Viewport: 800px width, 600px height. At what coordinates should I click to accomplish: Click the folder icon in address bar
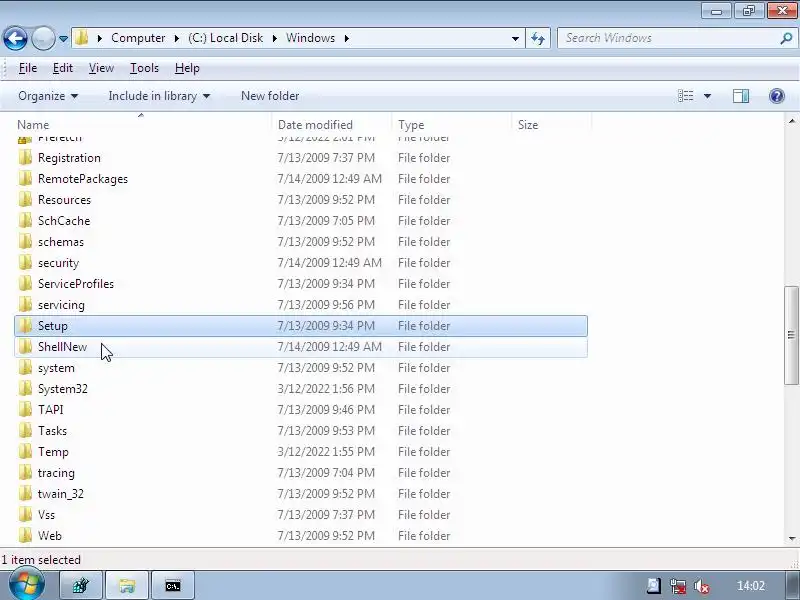(81, 38)
